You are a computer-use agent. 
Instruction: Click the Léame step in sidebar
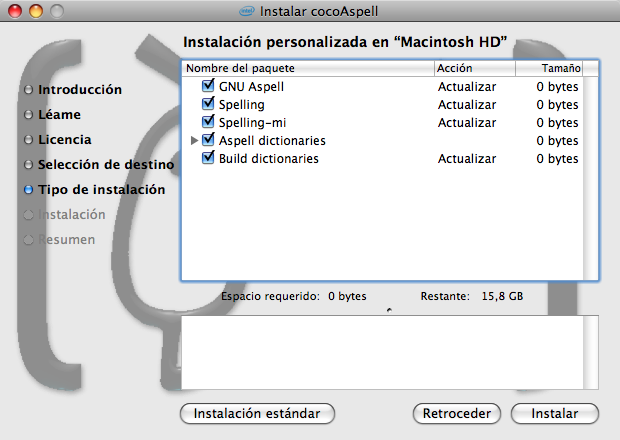[x=59, y=115]
